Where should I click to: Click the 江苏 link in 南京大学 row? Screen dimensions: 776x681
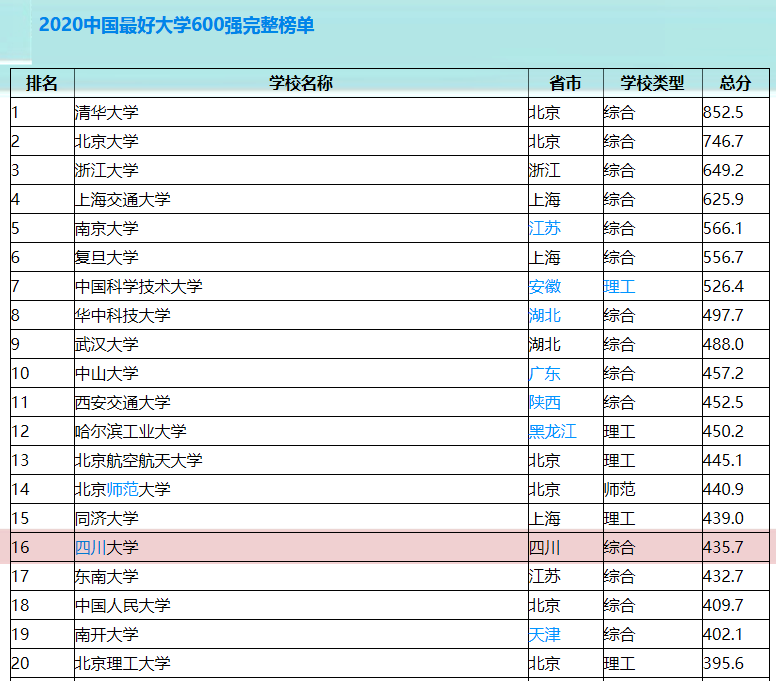[544, 229]
